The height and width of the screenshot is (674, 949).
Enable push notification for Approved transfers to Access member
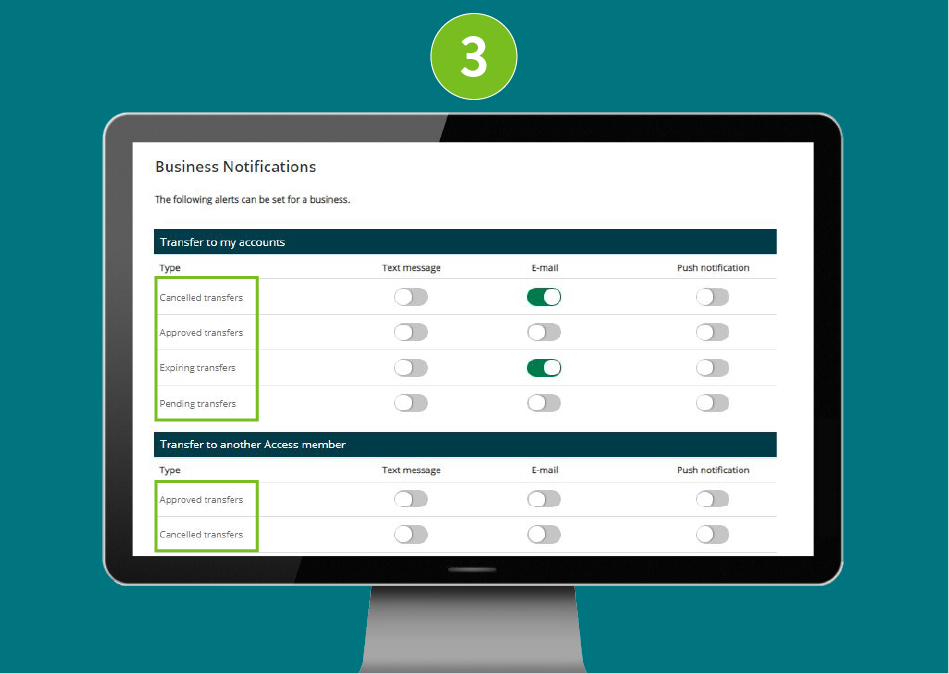(x=712, y=499)
